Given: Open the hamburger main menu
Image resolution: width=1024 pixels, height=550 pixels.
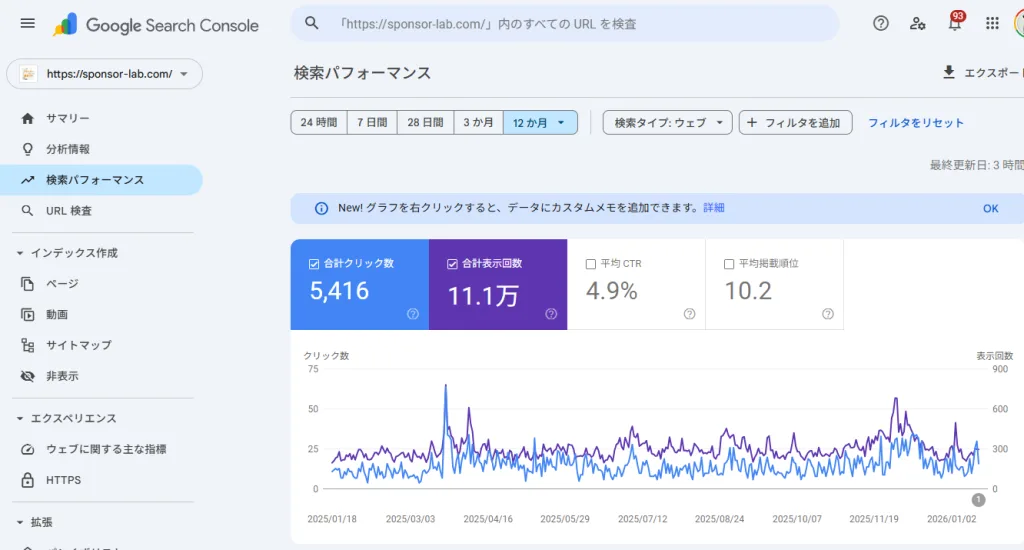Looking at the screenshot, I should 27,24.
